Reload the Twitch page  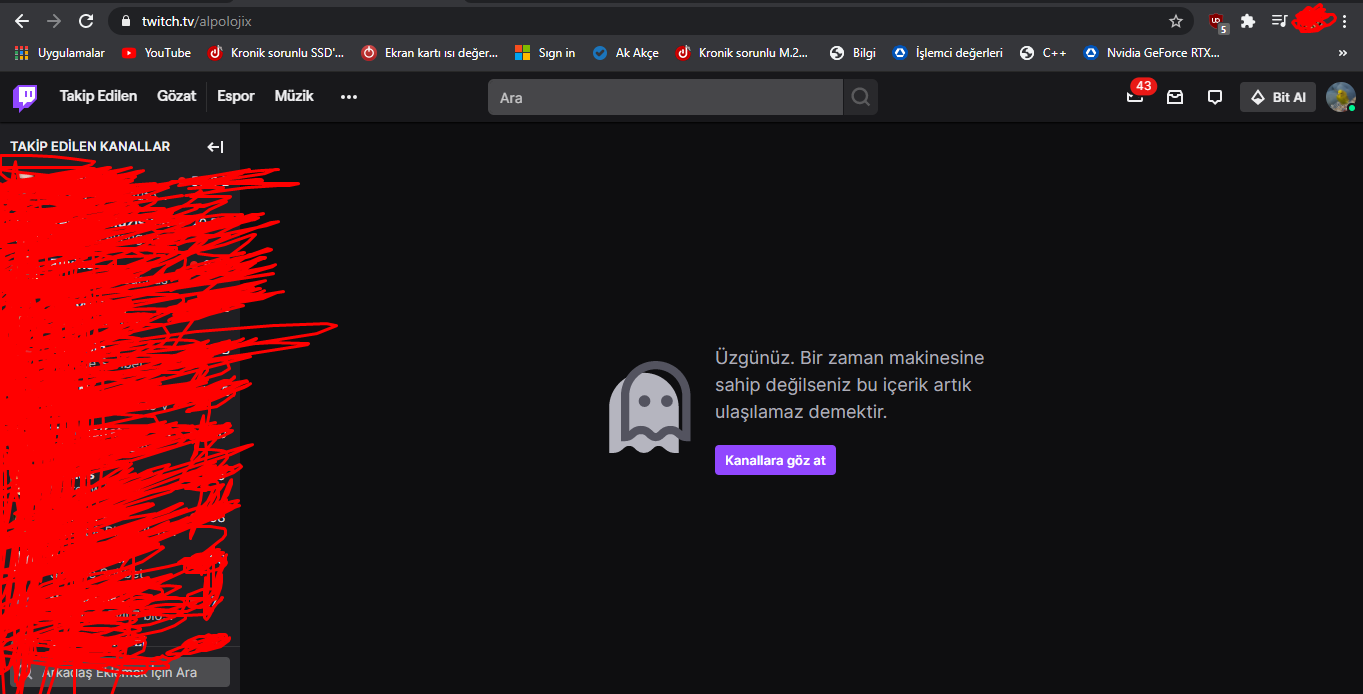click(x=86, y=21)
